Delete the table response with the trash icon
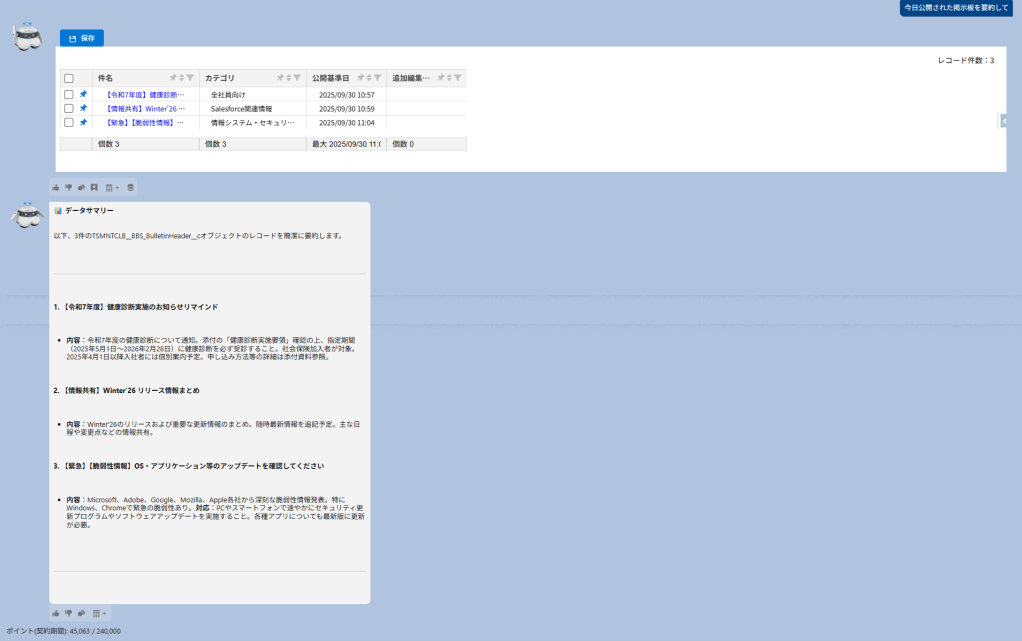 coord(130,187)
